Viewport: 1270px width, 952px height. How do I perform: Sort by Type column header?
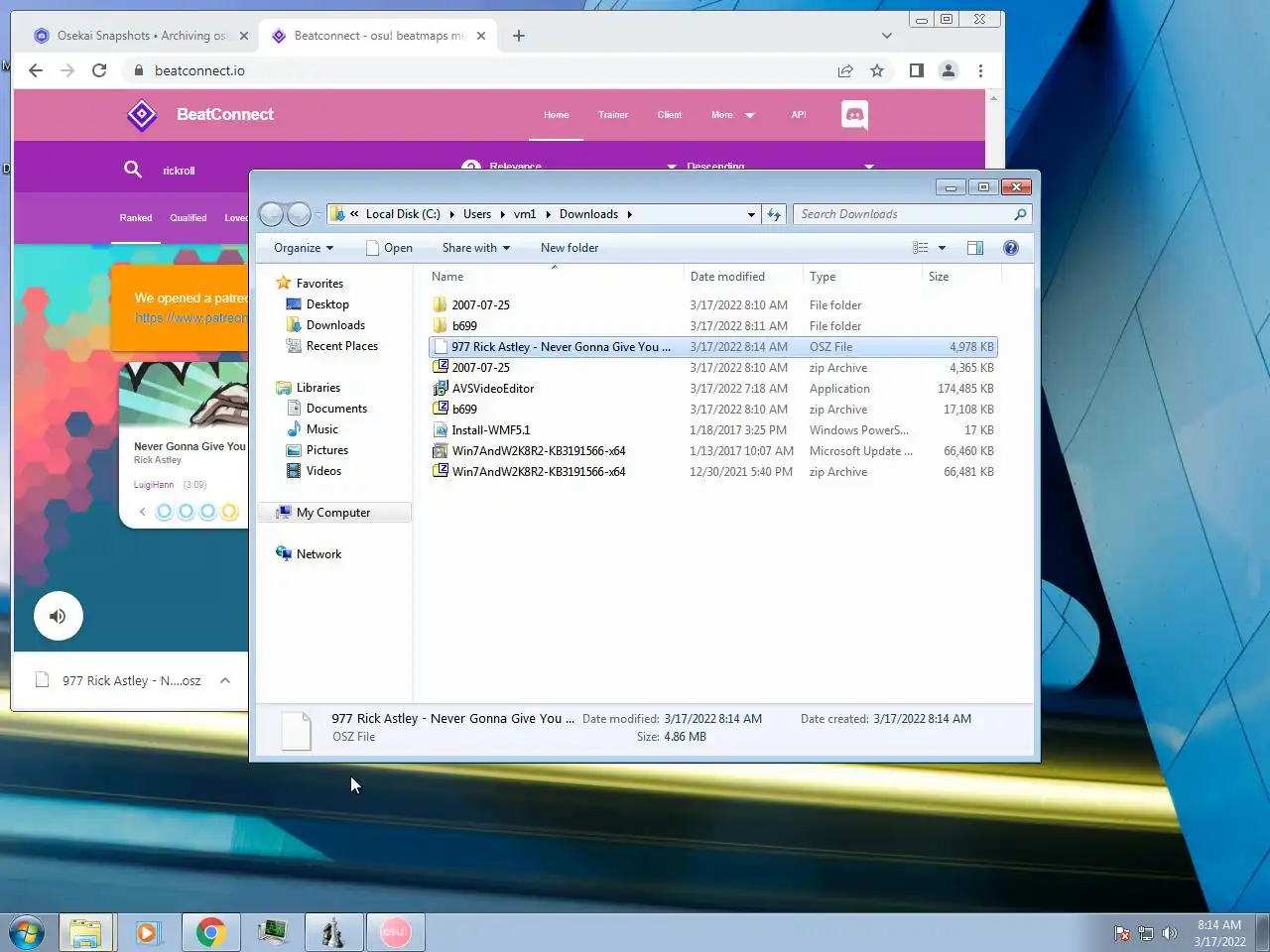[x=861, y=277]
